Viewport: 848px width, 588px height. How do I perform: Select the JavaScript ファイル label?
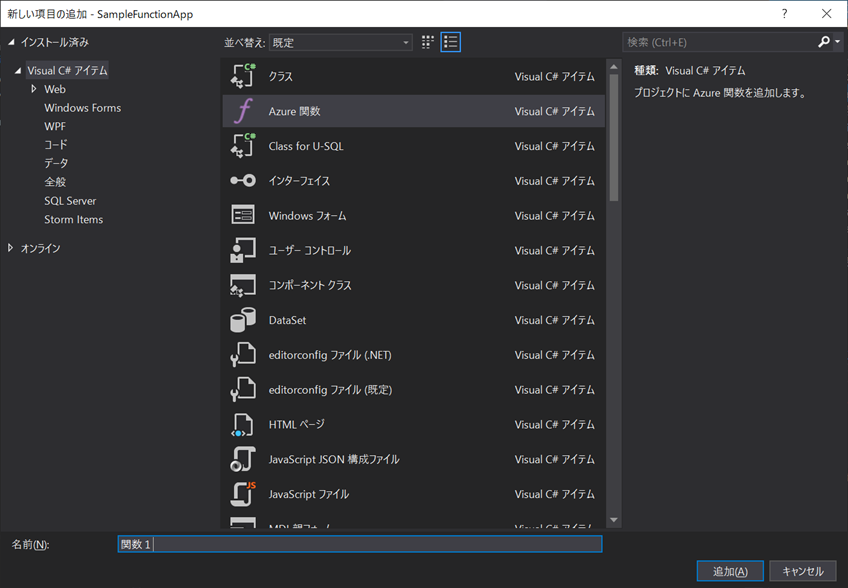point(309,494)
